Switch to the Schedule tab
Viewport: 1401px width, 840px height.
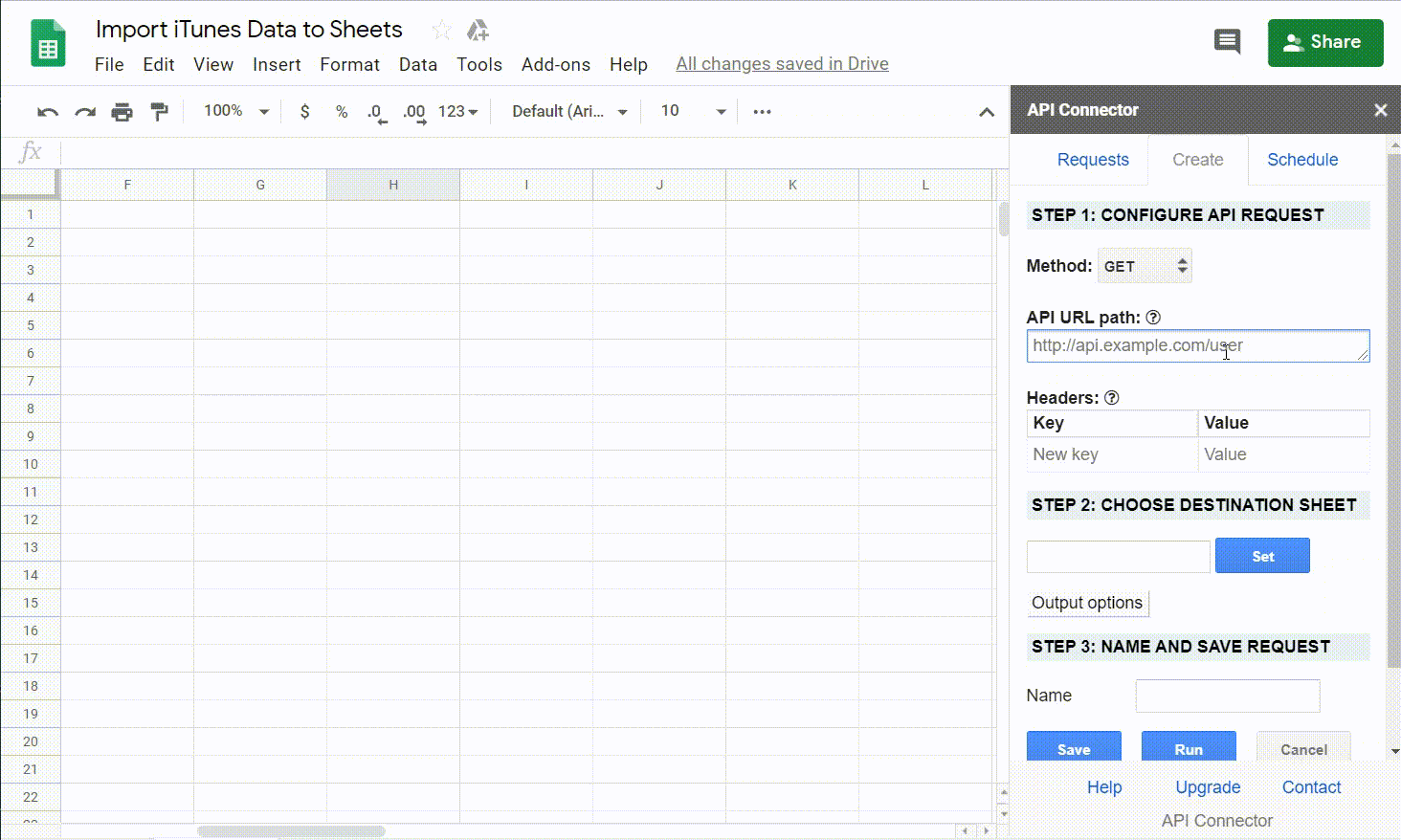click(x=1302, y=160)
